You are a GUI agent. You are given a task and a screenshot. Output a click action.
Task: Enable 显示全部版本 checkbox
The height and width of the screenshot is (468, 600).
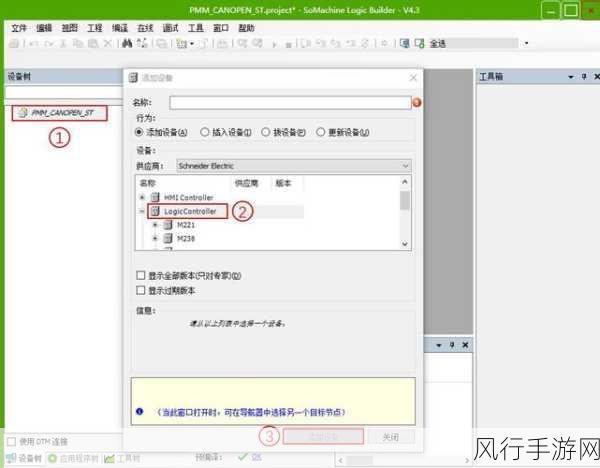pos(141,275)
